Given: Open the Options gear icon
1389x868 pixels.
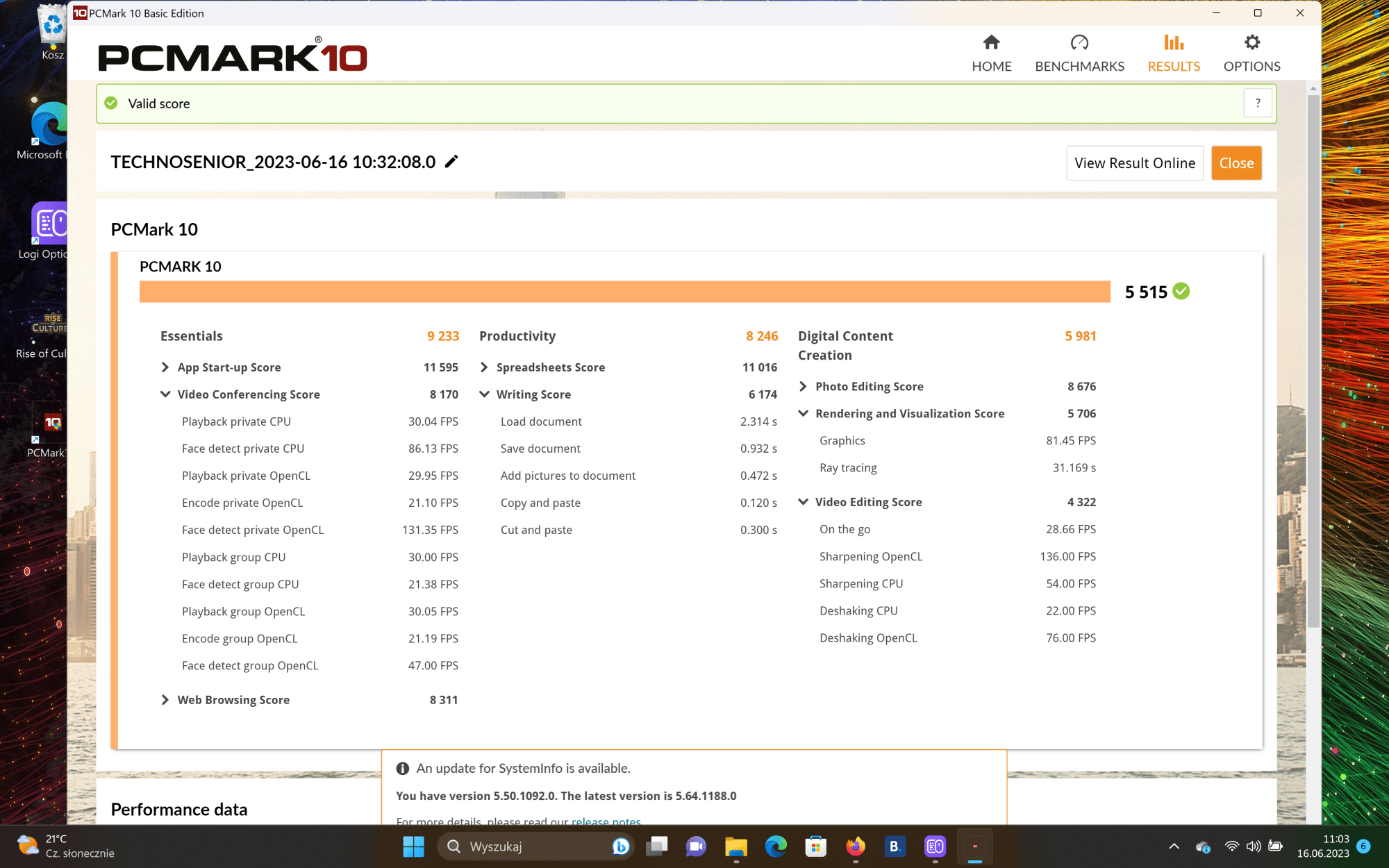Looking at the screenshot, I should coord(1251,43).
